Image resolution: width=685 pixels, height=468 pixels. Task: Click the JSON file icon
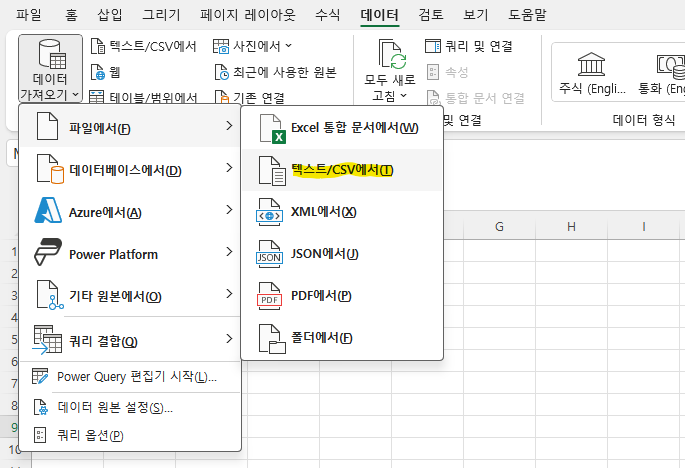(269, 254)
